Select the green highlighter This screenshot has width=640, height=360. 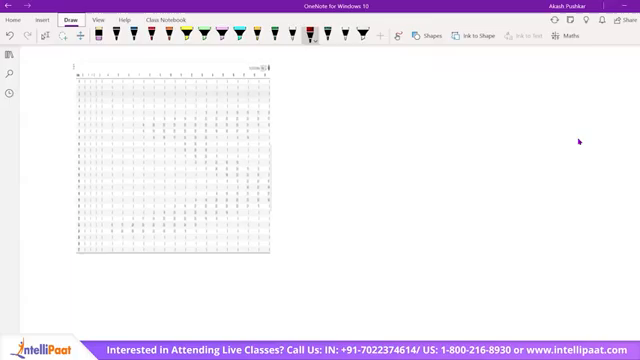[204, 34]
